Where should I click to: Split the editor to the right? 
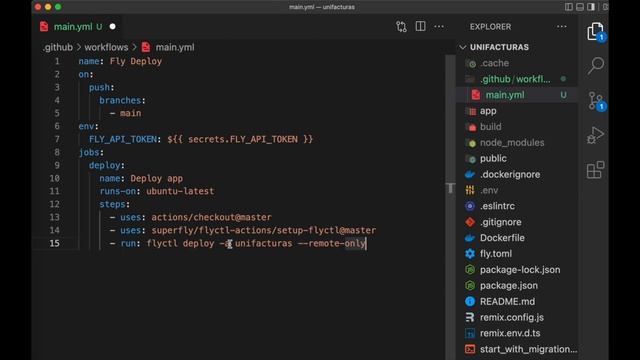tap(420, 27)
